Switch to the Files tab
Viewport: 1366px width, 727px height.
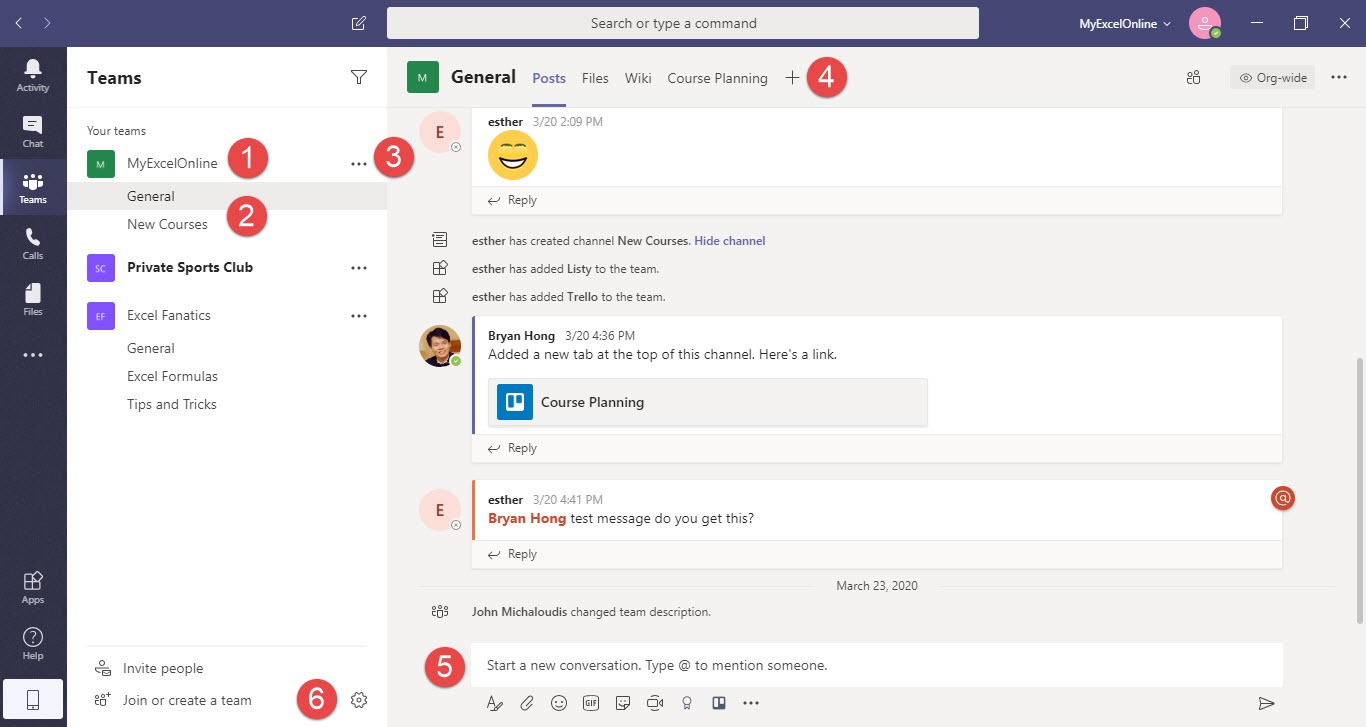(x=595, y=78)
